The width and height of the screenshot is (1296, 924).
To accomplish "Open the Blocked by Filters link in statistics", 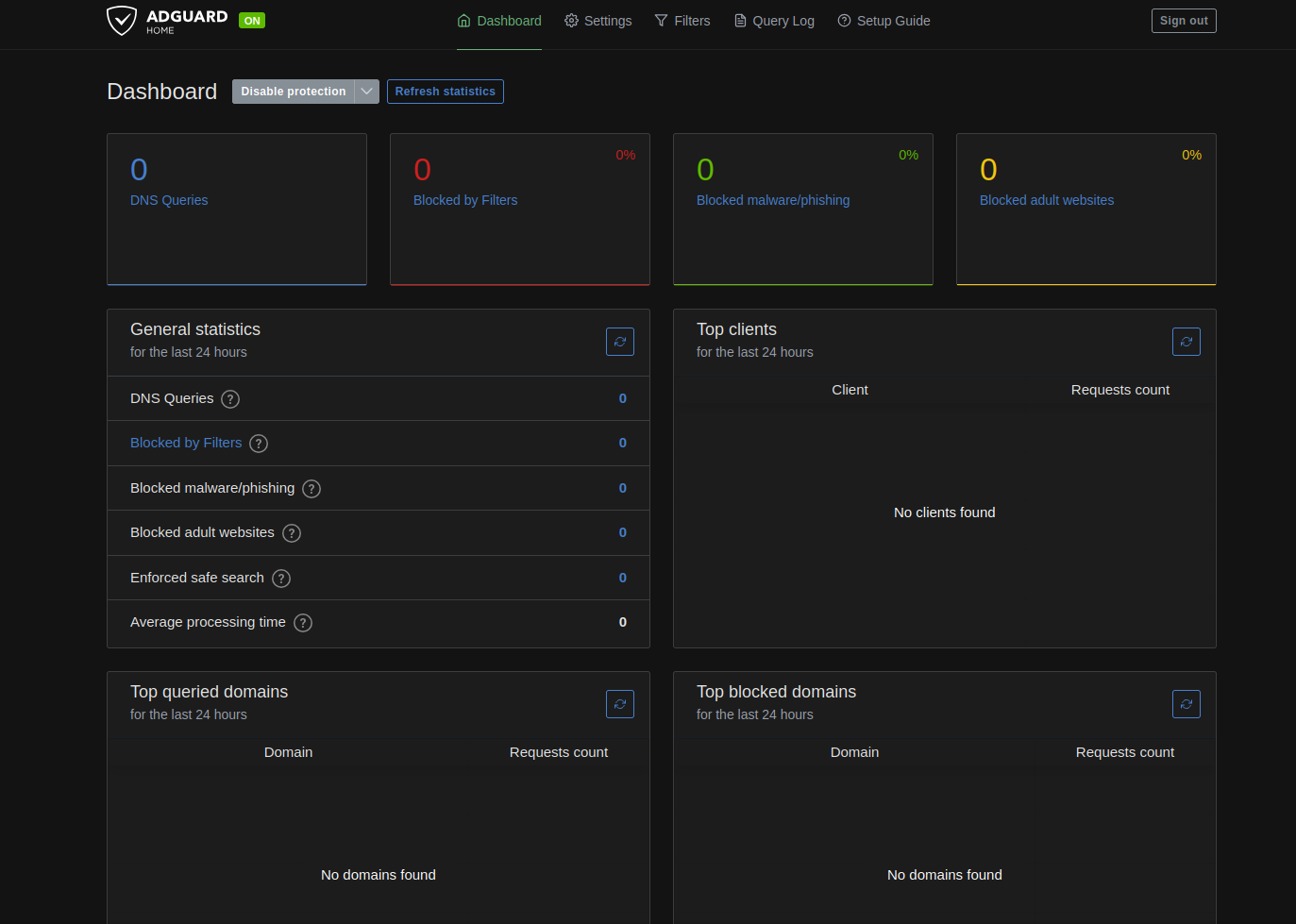I will coord(186,443).
